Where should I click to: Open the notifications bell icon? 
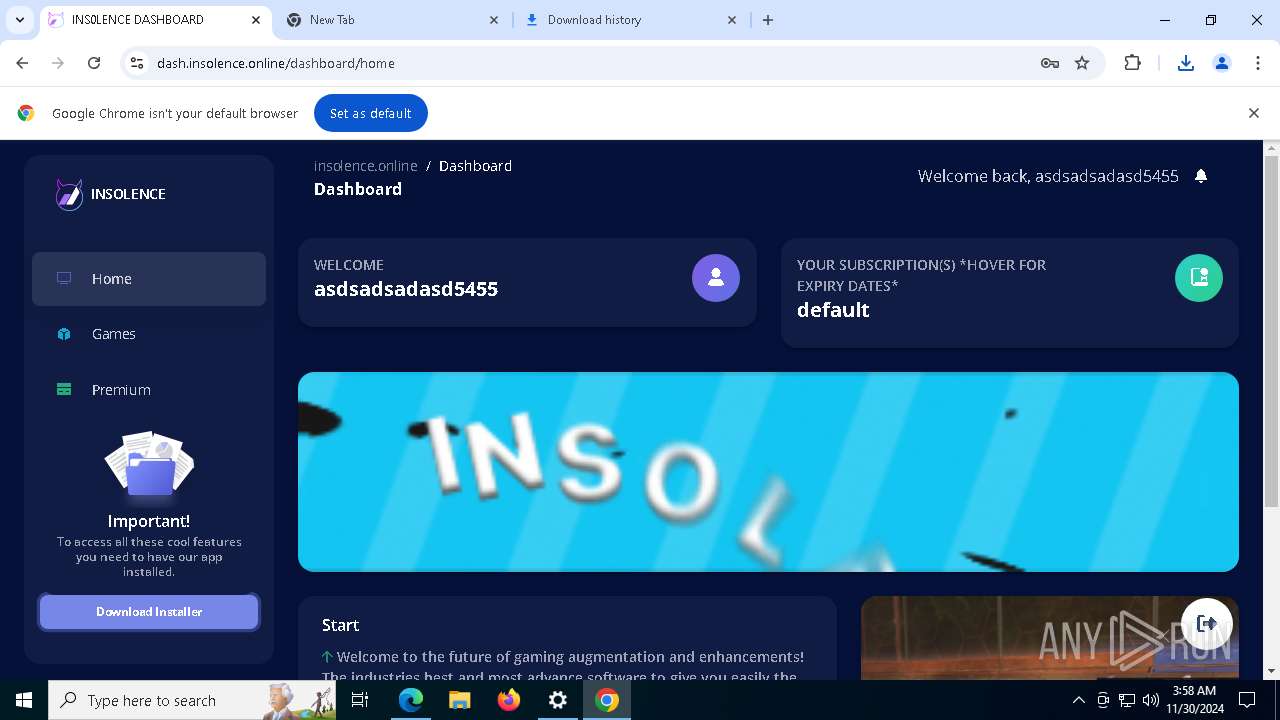click(1201, 176)
